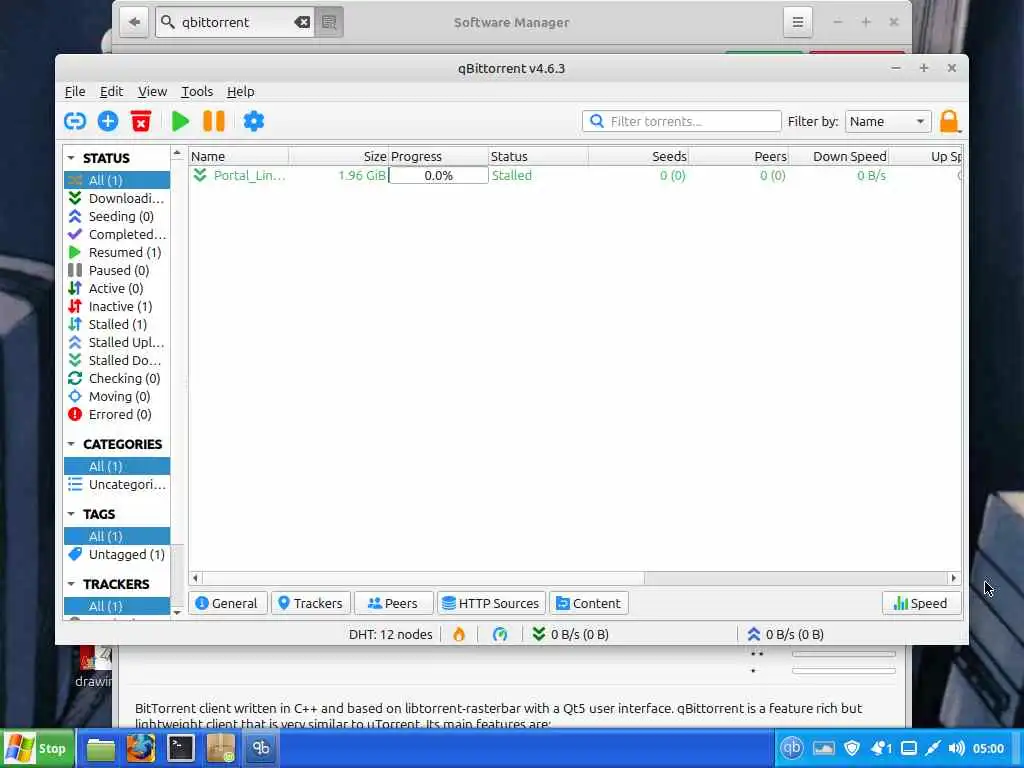
Task: Click the upload speed status indicator
Action: 785,634
